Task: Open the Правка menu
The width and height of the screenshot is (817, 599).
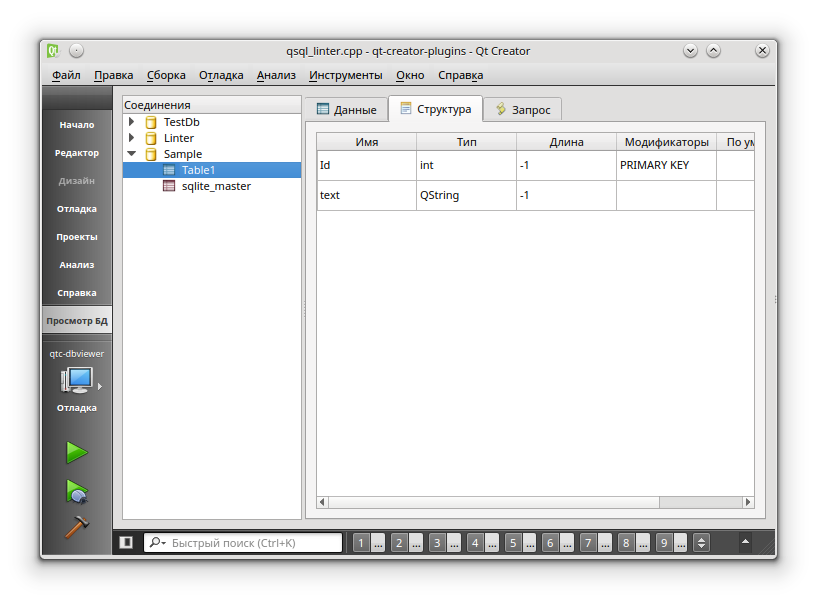Action: tap(114, 75)
